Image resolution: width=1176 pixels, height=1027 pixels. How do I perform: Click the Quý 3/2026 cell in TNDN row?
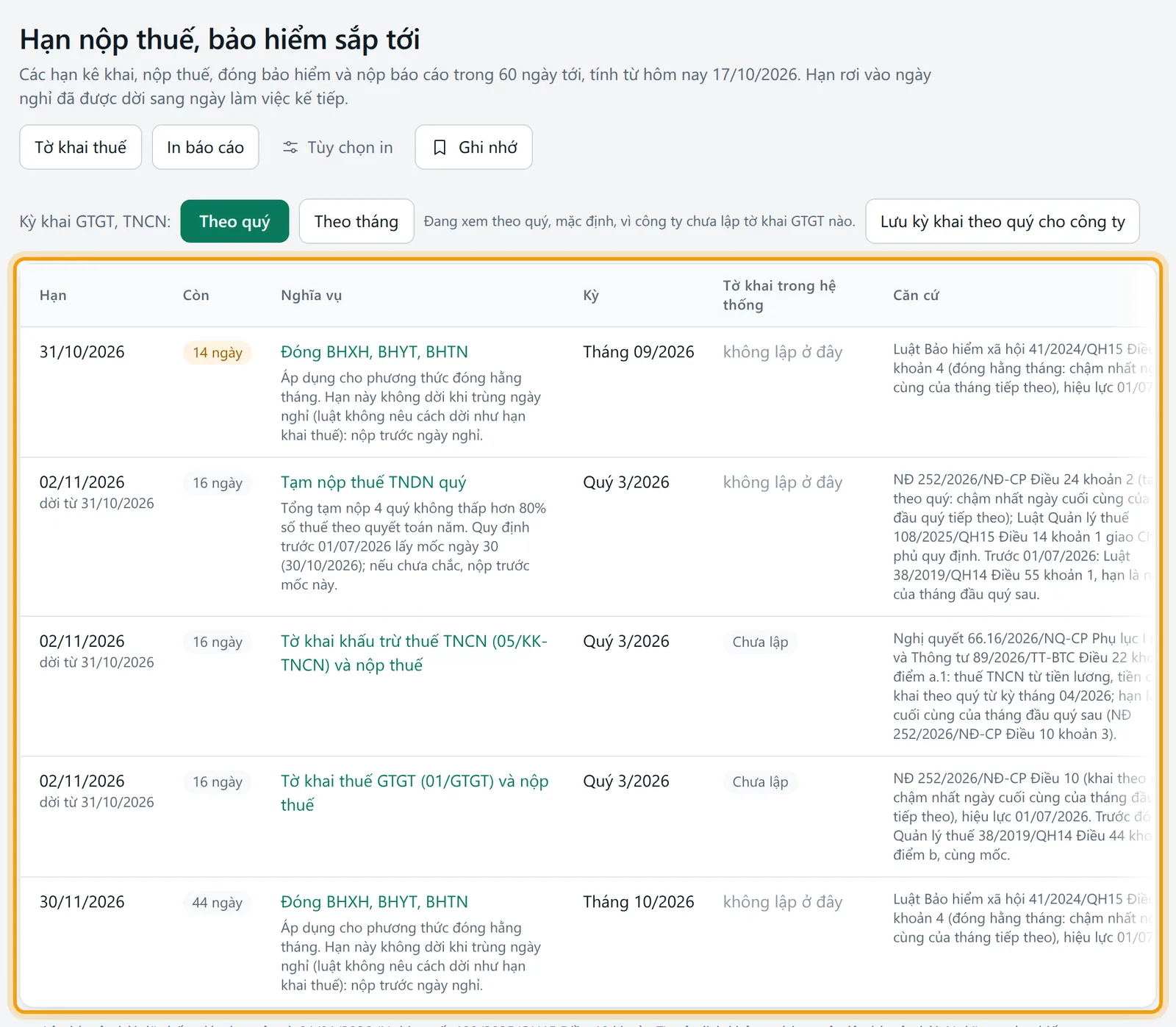(626, 482)
